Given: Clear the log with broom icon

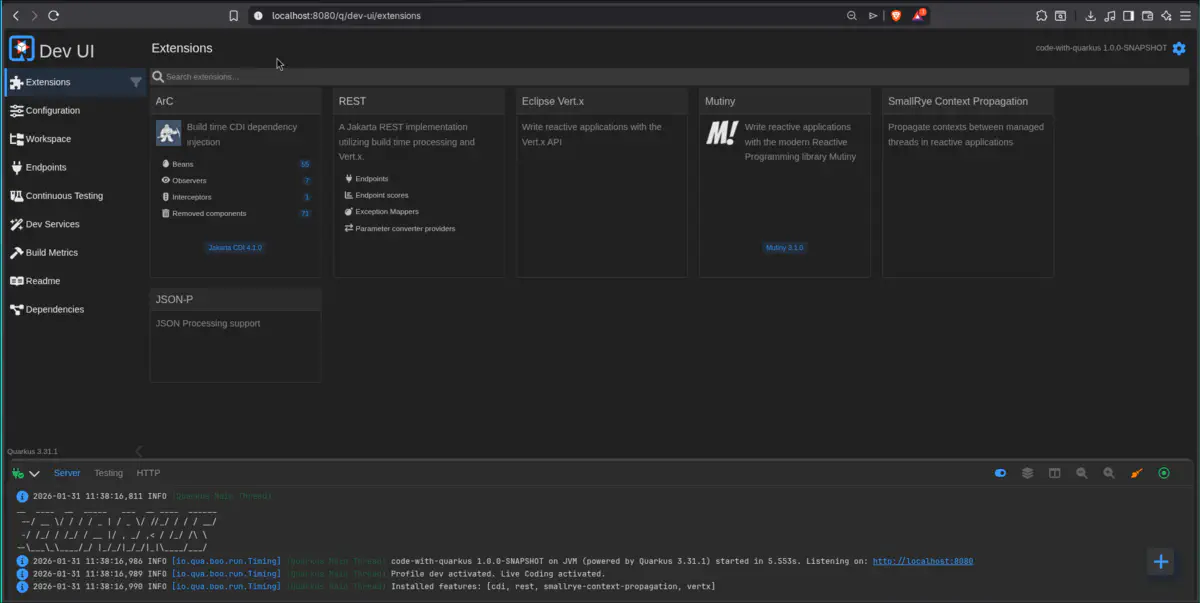Looking at the screenshot, I should click(x=1136, y=473).
